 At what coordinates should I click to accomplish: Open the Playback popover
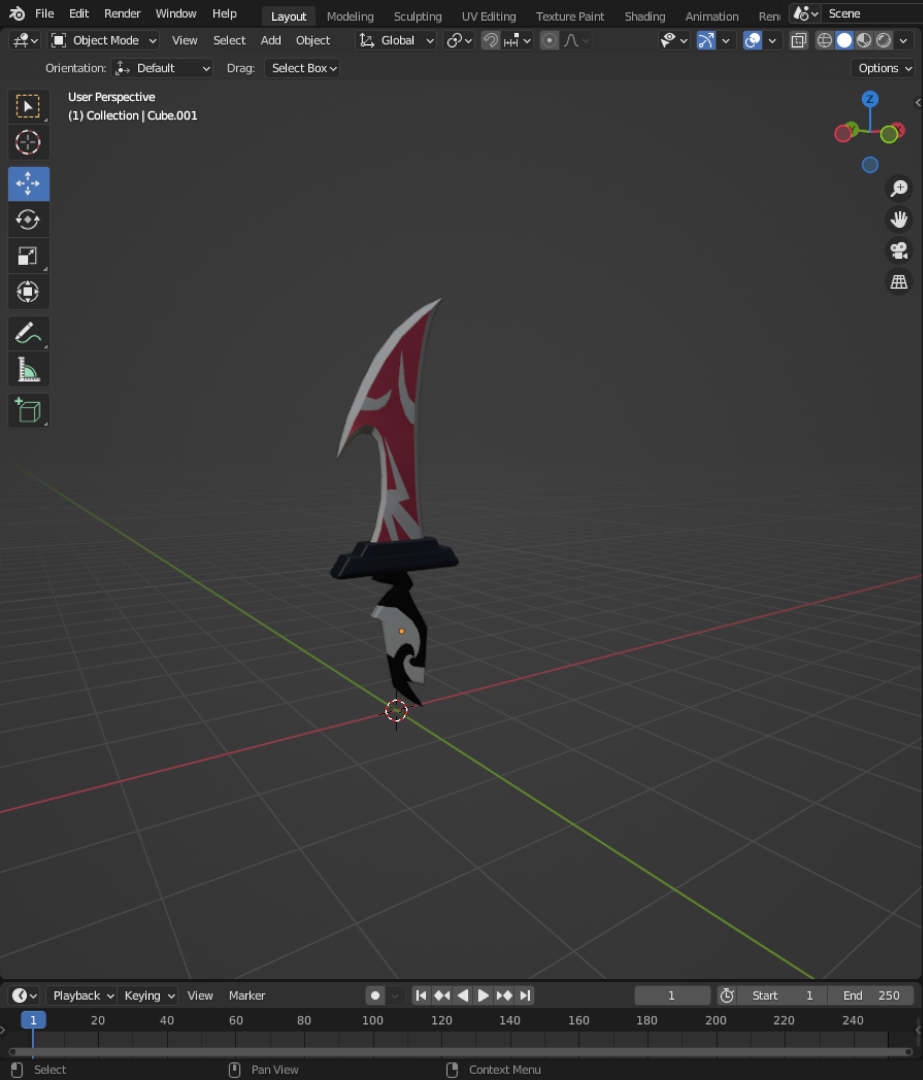click(x=82, y=995)
